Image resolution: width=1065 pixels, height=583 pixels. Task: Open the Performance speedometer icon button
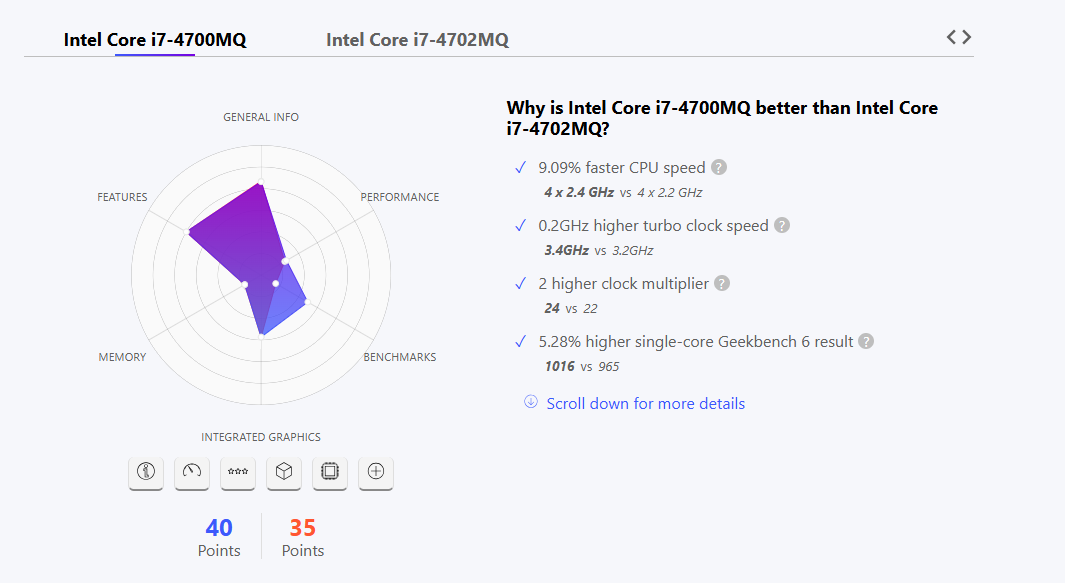192,472
